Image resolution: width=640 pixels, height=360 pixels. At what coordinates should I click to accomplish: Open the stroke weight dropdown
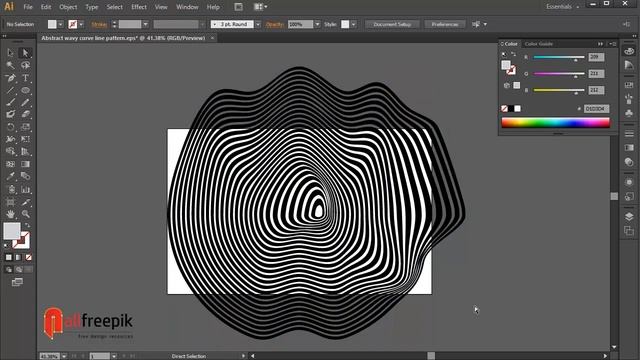tap(145, 24)
